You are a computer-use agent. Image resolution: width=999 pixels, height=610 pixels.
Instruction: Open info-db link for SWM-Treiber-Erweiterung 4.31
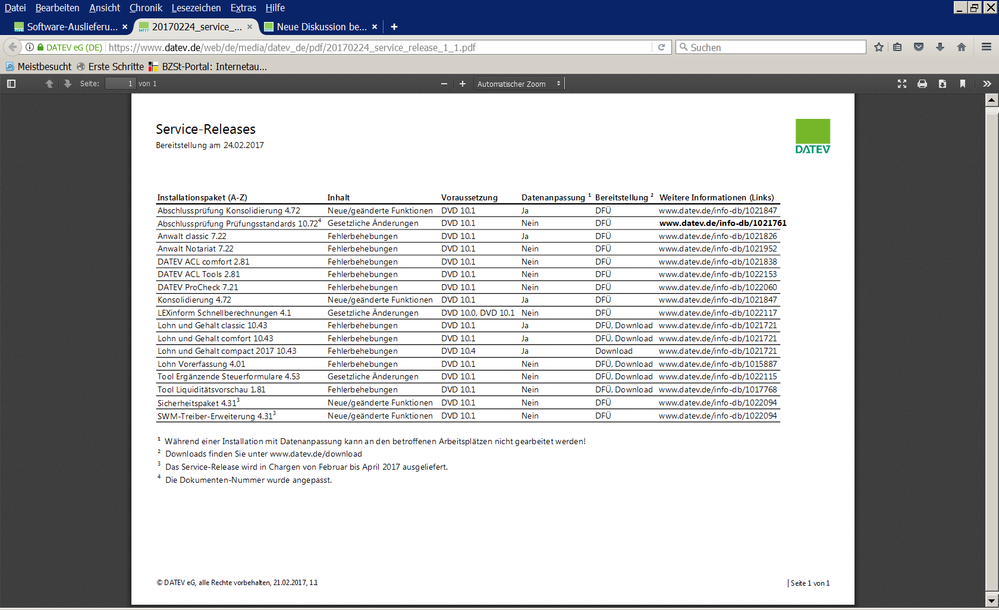click(718, 416)
